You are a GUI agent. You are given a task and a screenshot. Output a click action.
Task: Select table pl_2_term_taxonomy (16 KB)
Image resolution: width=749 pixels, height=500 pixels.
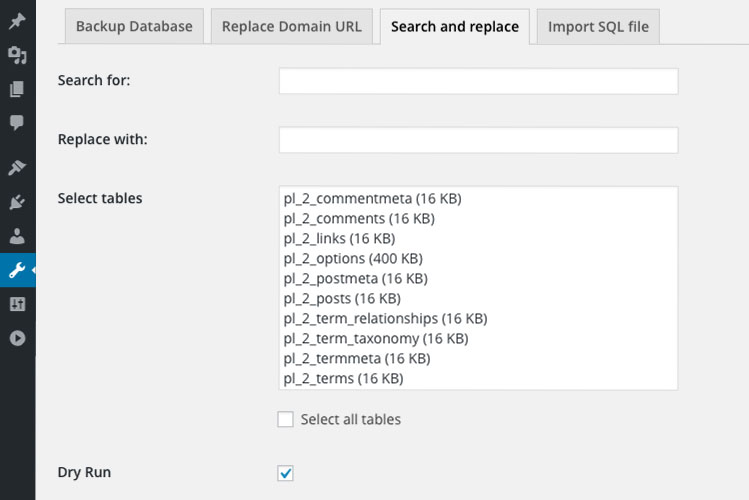[478, 339]
